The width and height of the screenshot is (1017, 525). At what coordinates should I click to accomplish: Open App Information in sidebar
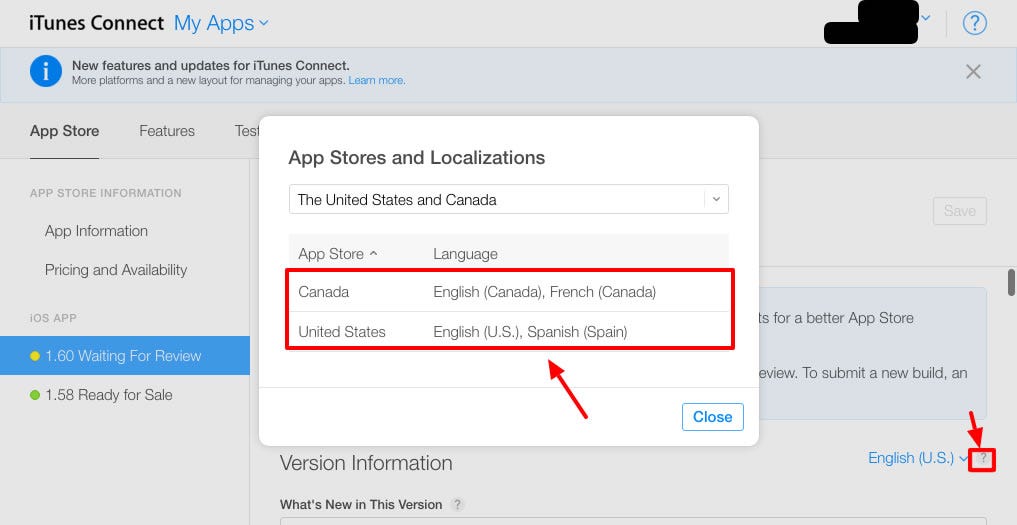96,231
